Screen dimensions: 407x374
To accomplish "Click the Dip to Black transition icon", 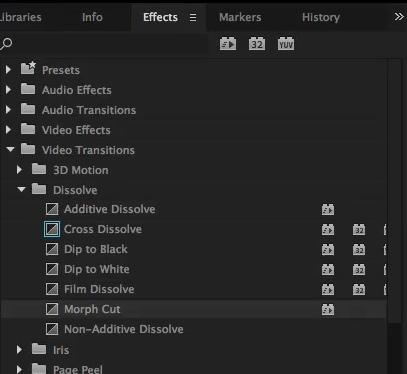I will point(52,249).
